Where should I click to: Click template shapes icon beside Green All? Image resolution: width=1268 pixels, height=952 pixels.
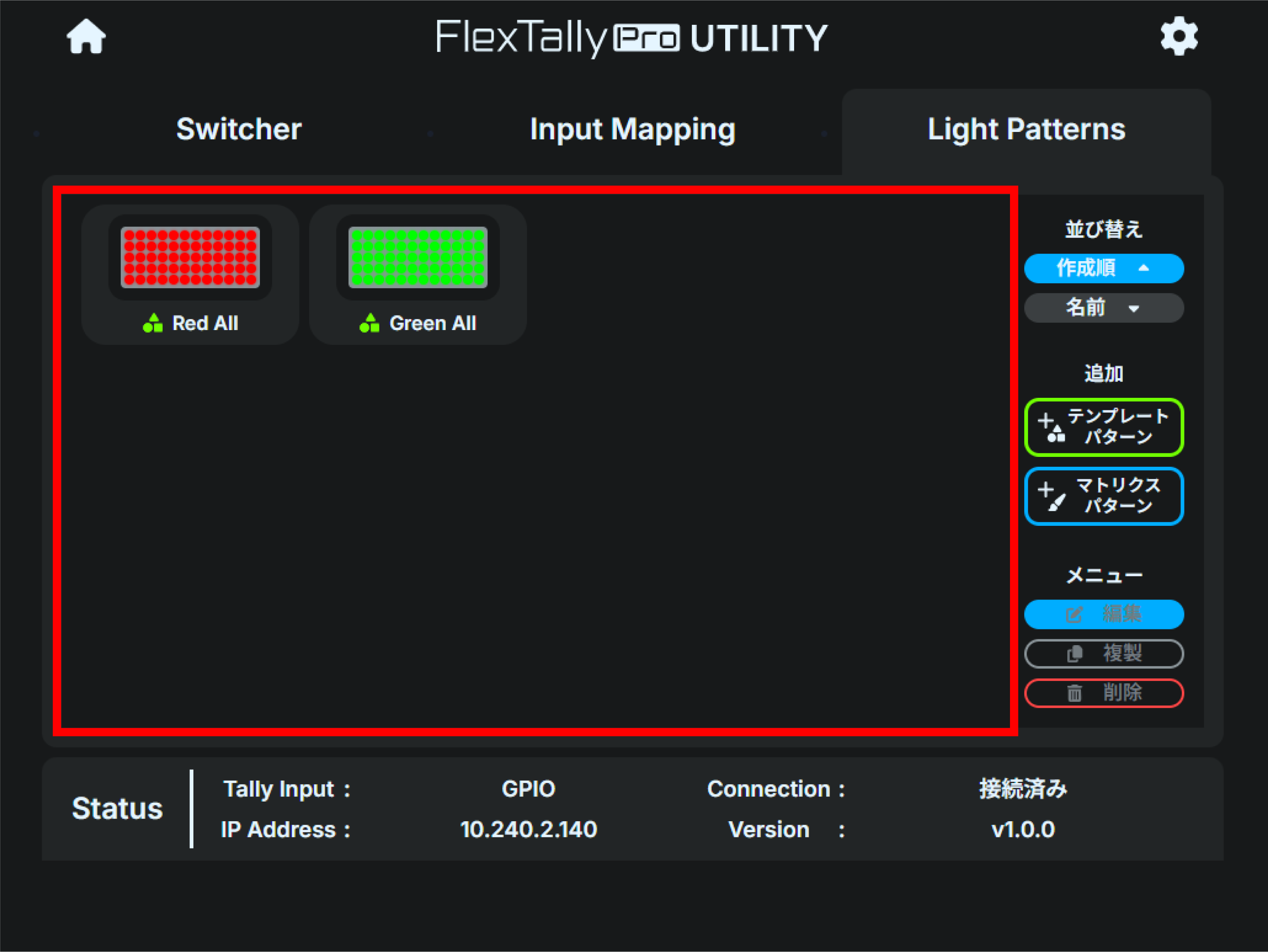(369, 323)
